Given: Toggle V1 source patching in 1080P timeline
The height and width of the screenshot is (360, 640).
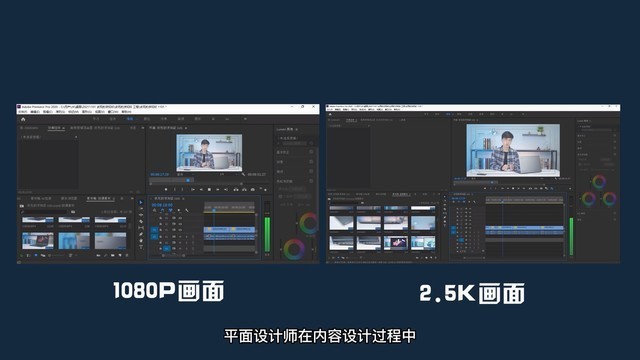Looking at the screenshot, I should point(154,230).
